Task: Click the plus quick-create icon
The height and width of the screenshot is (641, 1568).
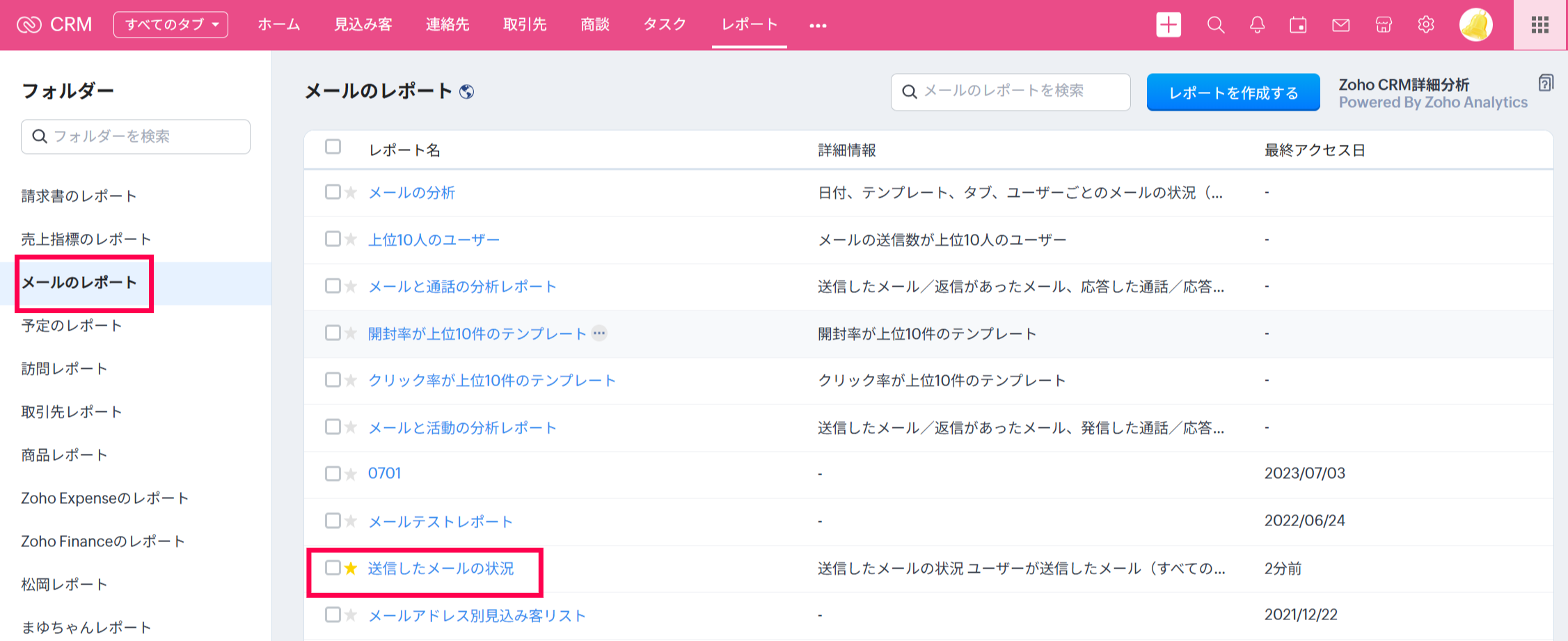Action: pyautogui.click(x=1168, y=25)
